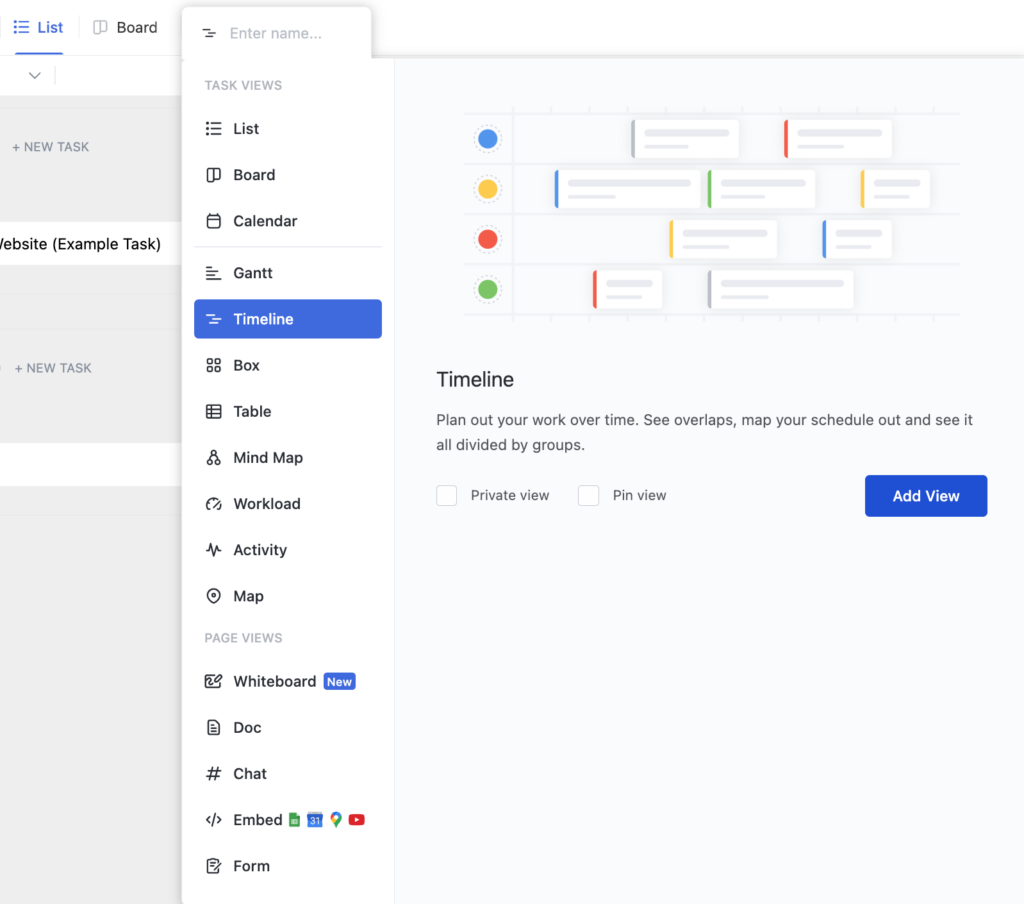Switch to the Board tab
This screenshot has height=904, width=1024.
126,27
